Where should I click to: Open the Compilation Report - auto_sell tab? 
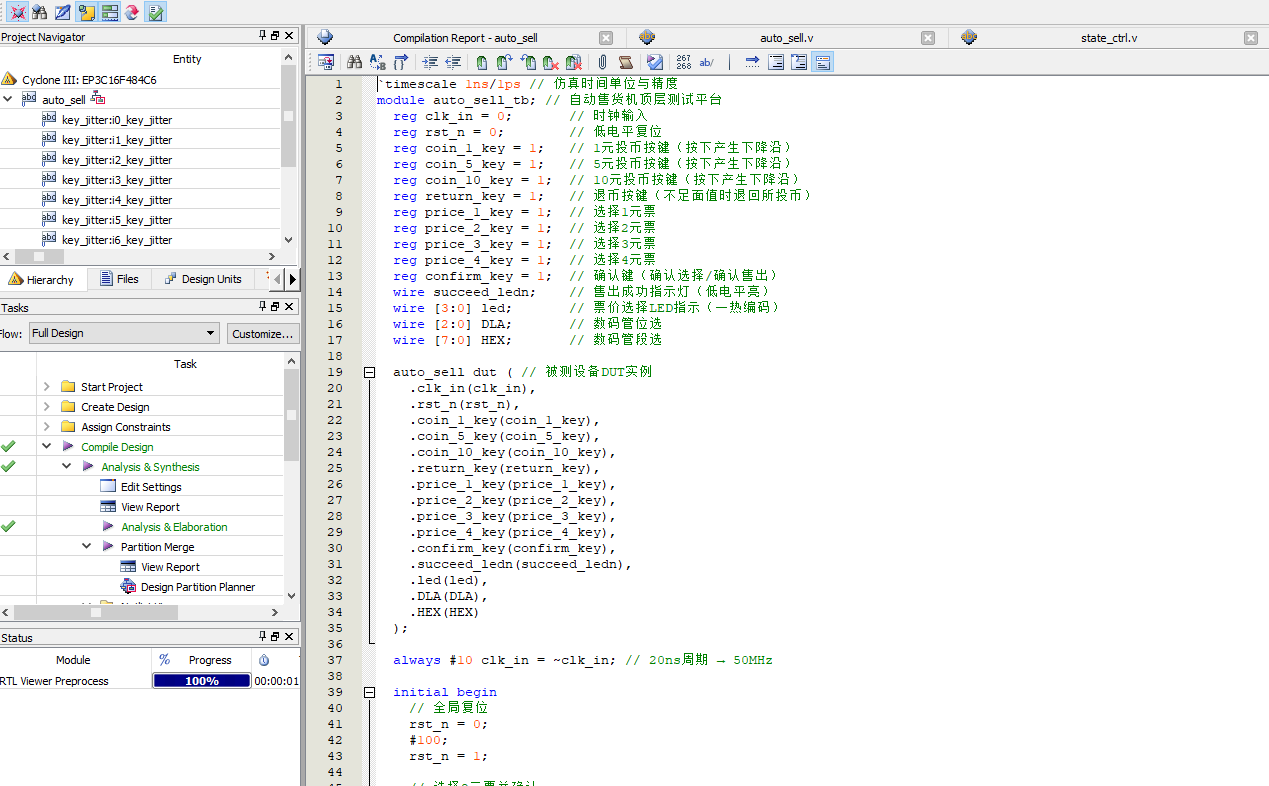[x=465, y=38]
